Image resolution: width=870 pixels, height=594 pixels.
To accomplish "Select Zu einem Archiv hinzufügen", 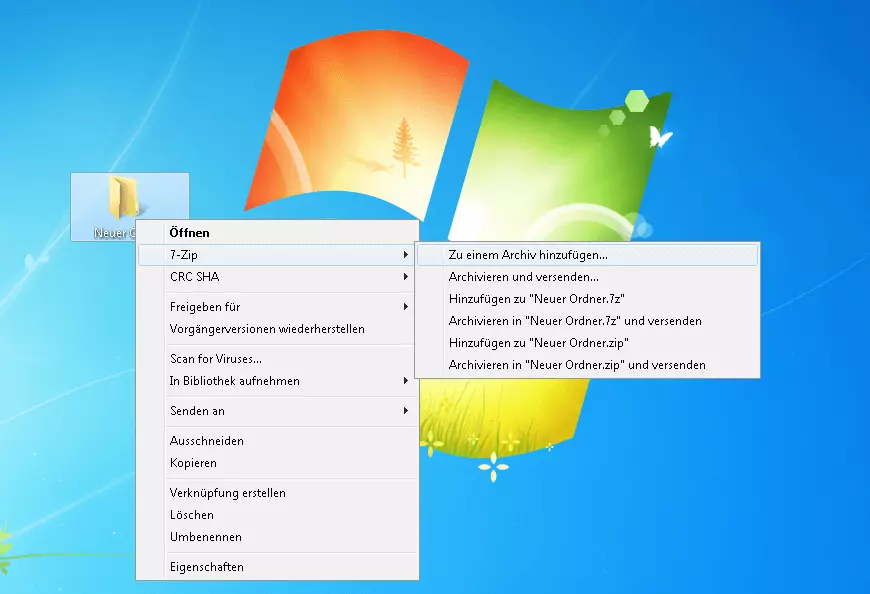I will coord(527,255).
